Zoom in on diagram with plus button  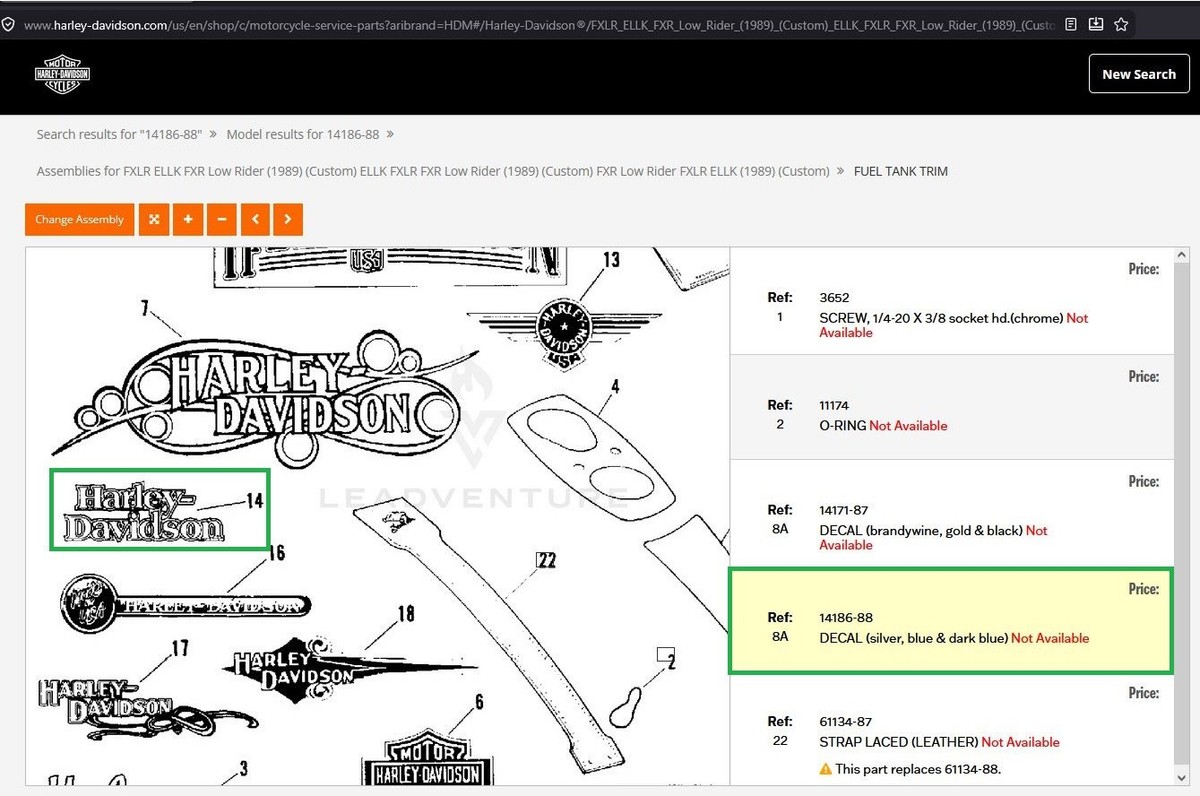188,220
